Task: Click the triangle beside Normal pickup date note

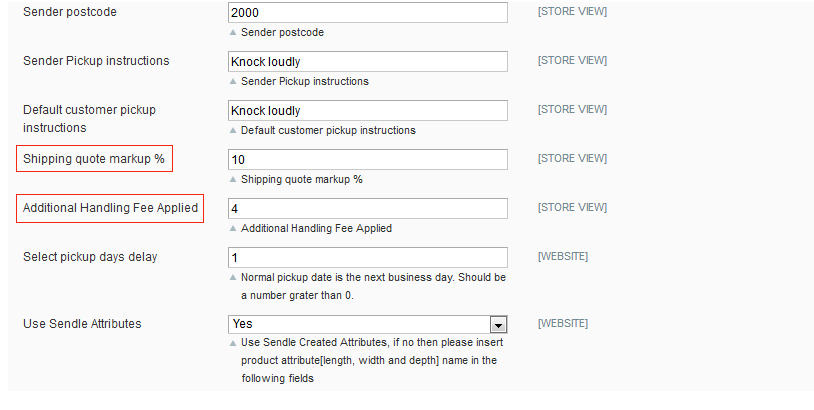Action: [234, 277]
